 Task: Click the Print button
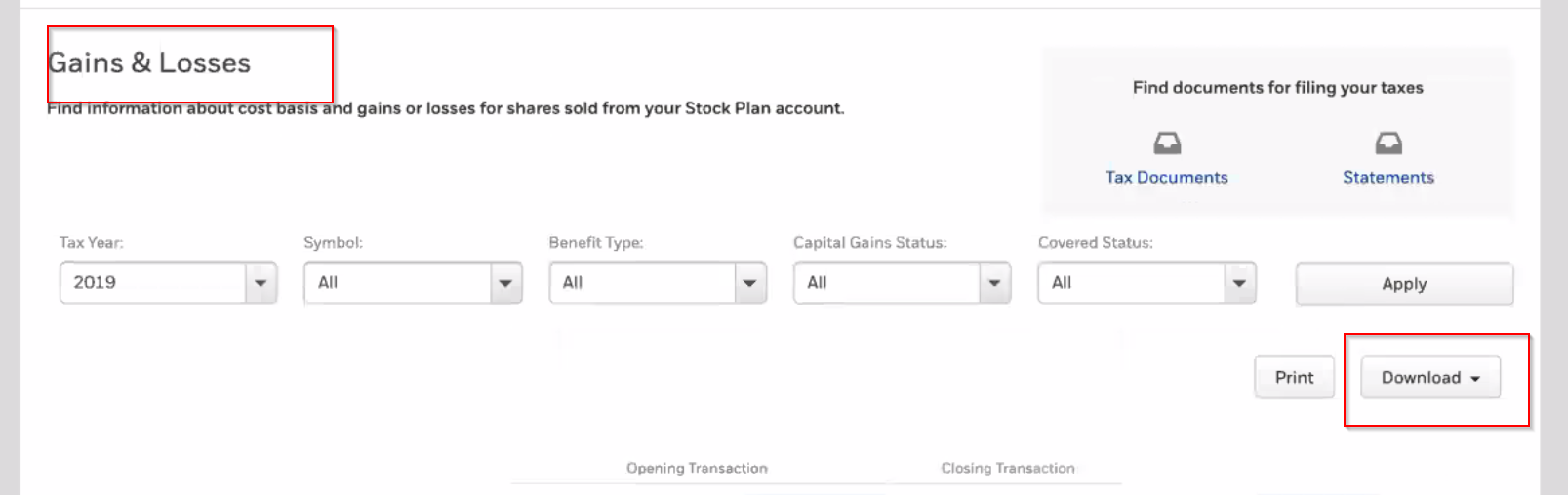1294,378
